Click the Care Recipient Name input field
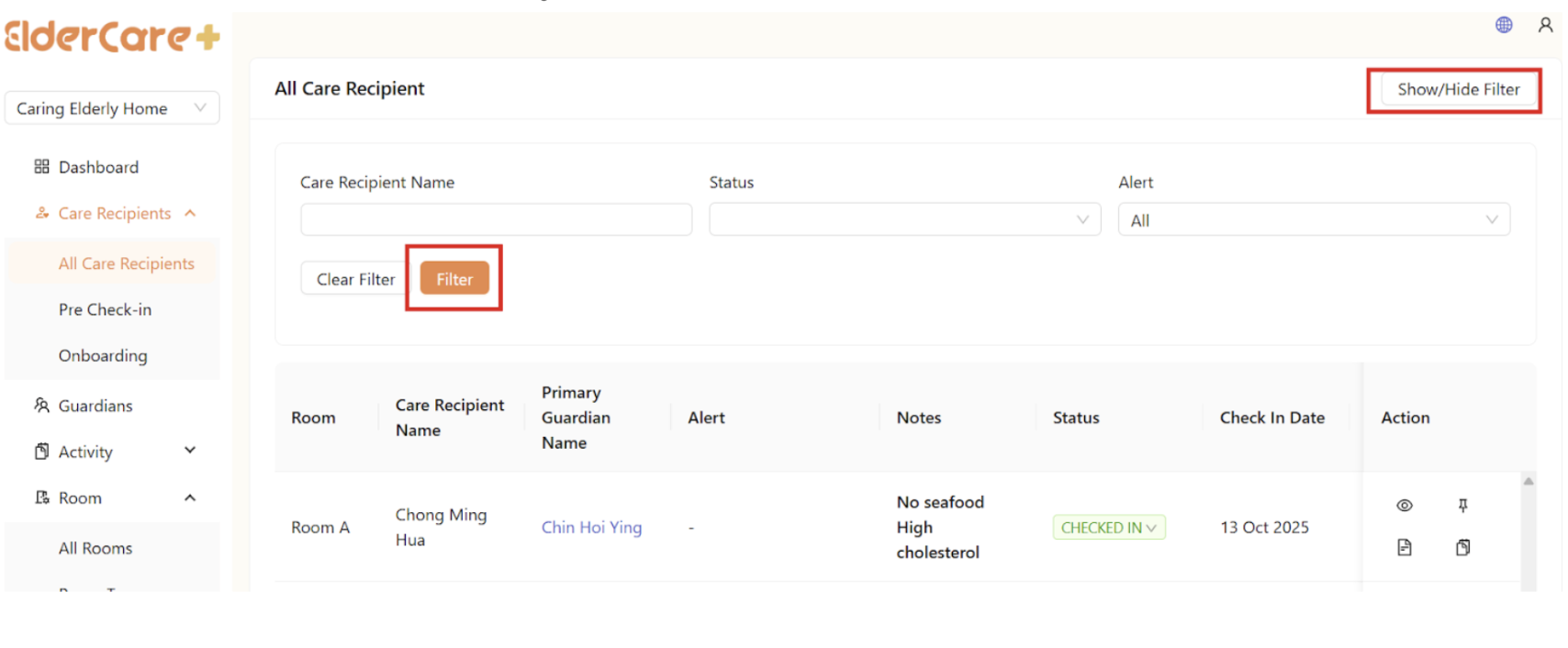Image resolution: width=1568 pixels, height=648 pixels. click(x=496, y=220)
